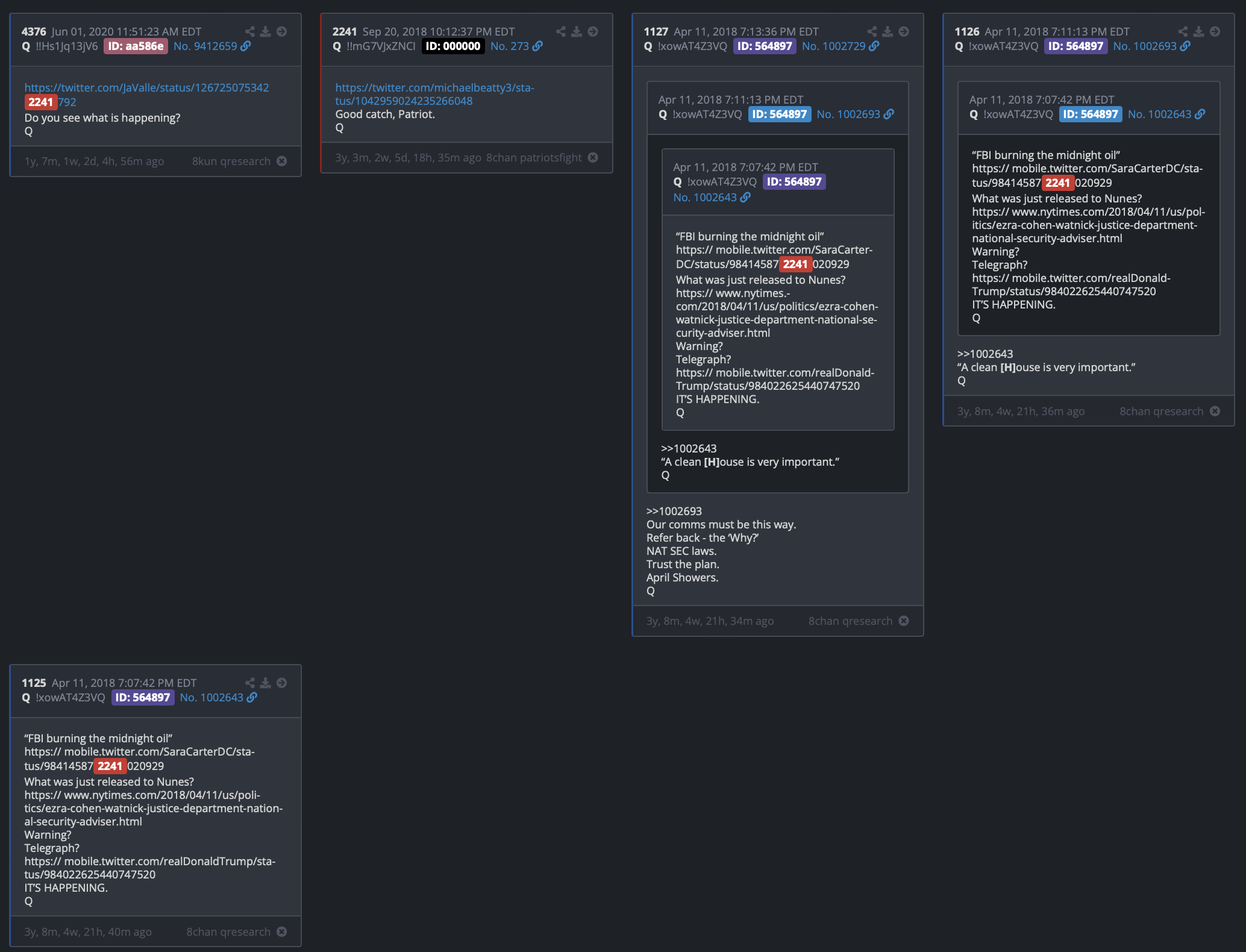Viewport: 1246px width, 952px height.
Task: Open No. 1002693 link in post 1126 header
Action: tap(1151, 46)
